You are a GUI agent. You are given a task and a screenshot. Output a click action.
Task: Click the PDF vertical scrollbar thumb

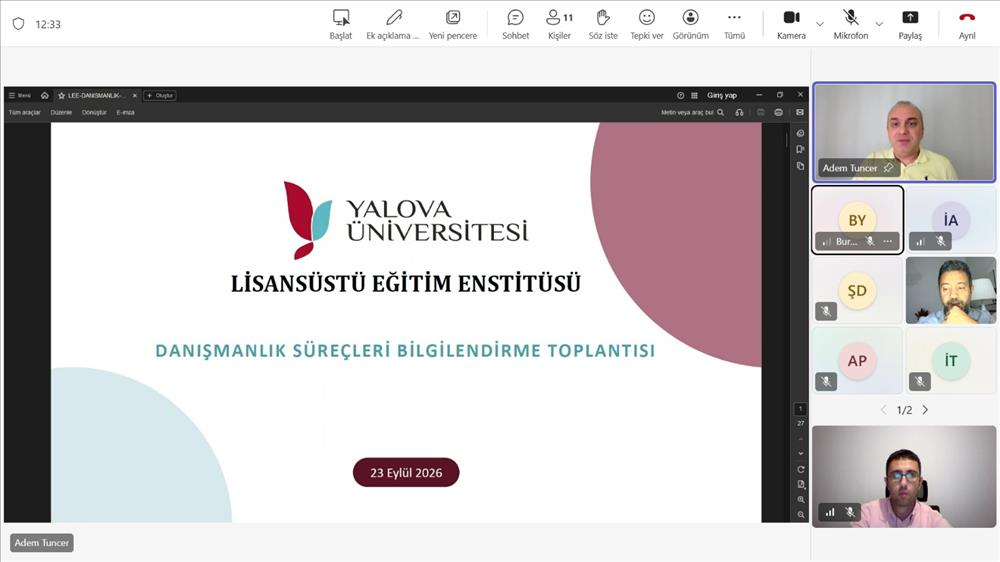786,139
